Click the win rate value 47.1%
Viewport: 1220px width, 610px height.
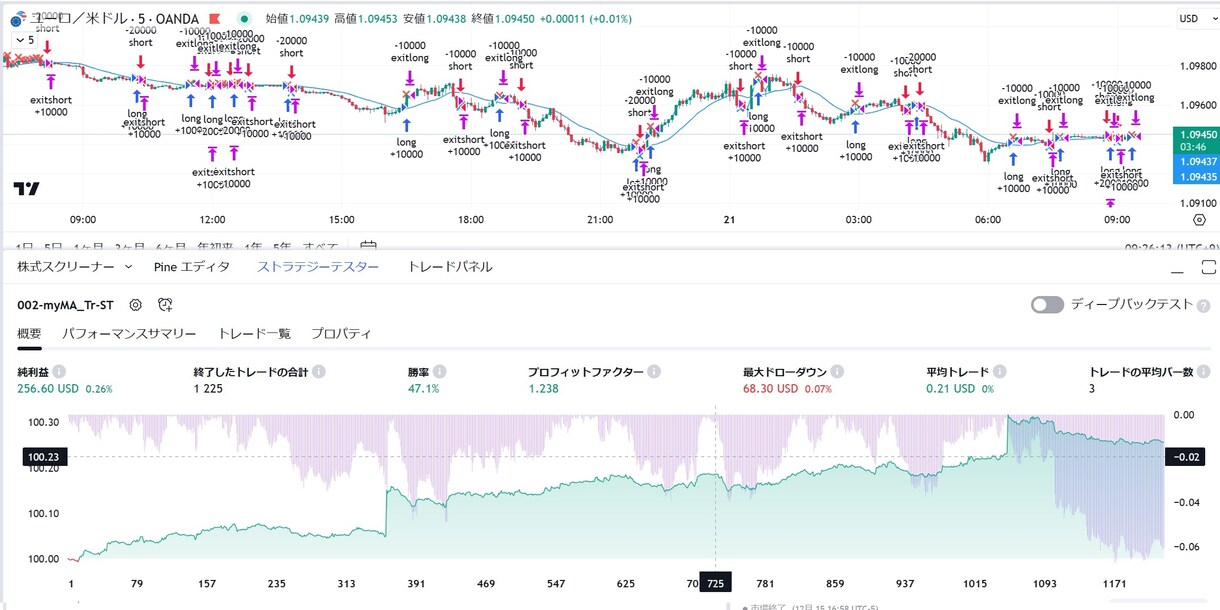click(x=423, y=388)
